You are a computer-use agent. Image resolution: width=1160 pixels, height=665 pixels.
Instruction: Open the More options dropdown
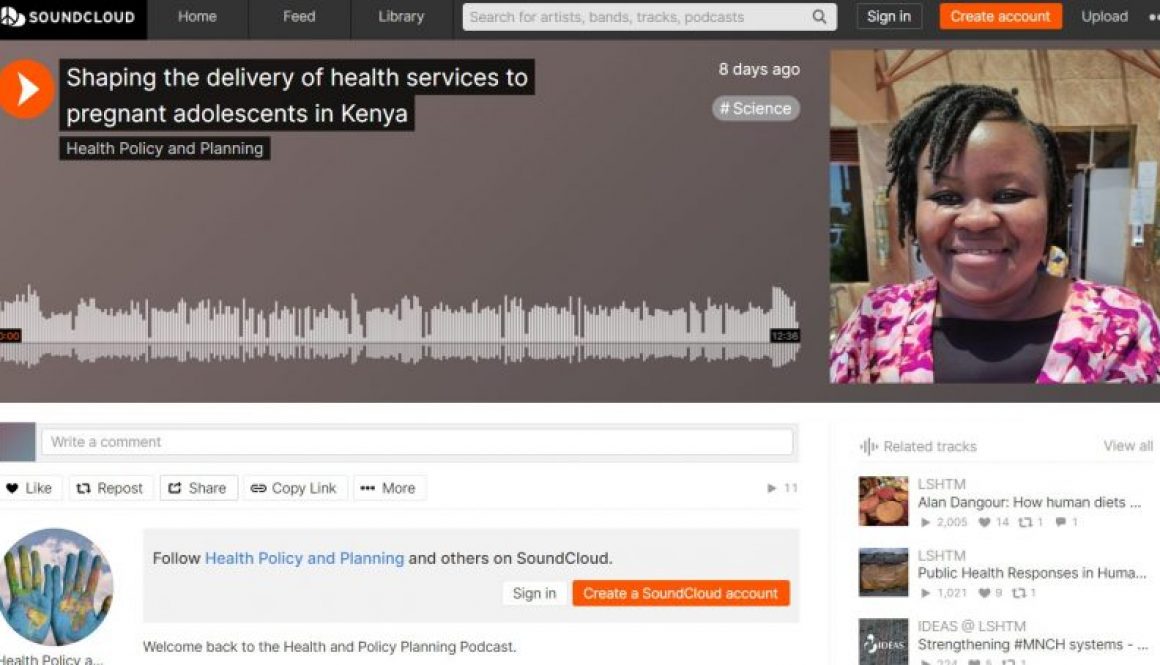(x=389, y=488)
